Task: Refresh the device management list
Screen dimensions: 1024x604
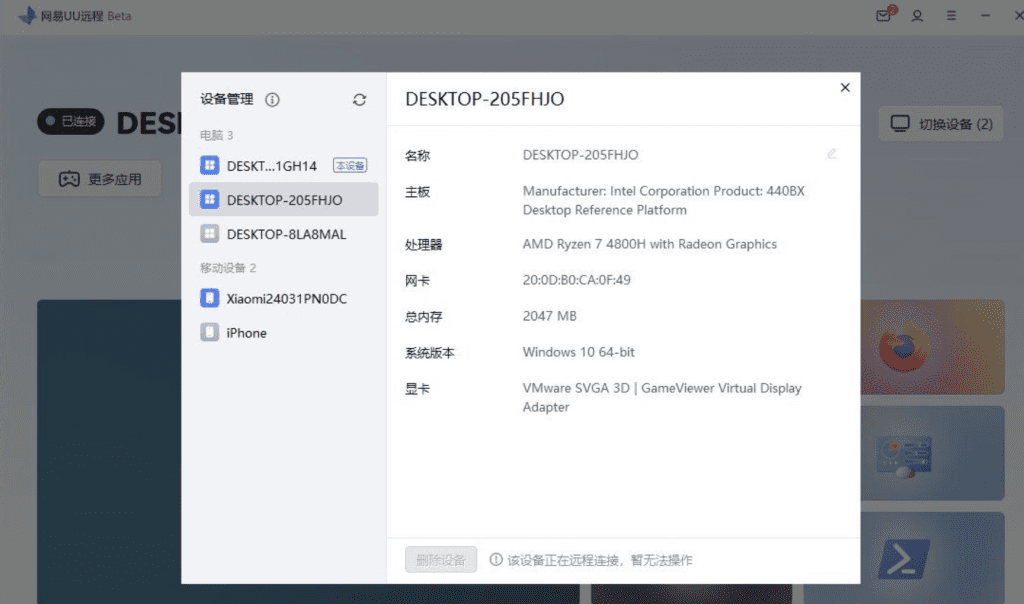Action: pos(359,99)
